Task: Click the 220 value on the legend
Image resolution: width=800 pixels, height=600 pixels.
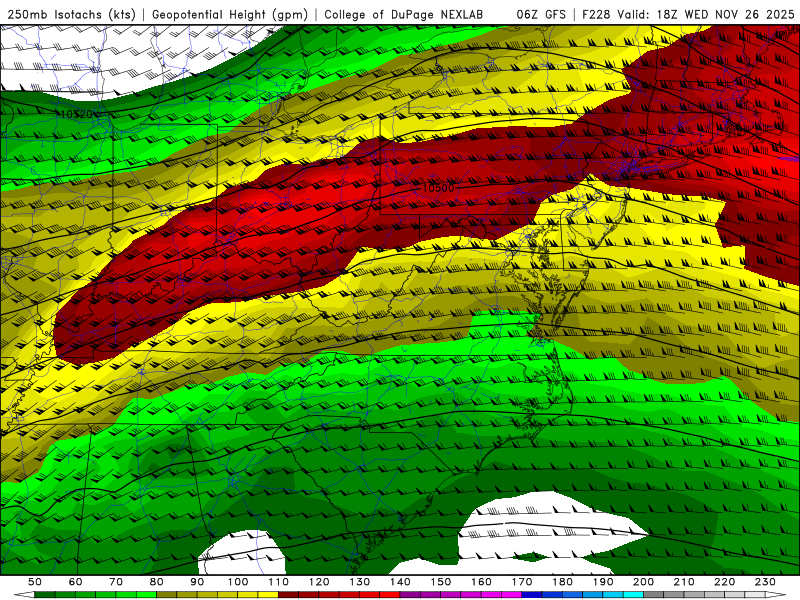Action: pyautogui.click(x=724, y=582)
